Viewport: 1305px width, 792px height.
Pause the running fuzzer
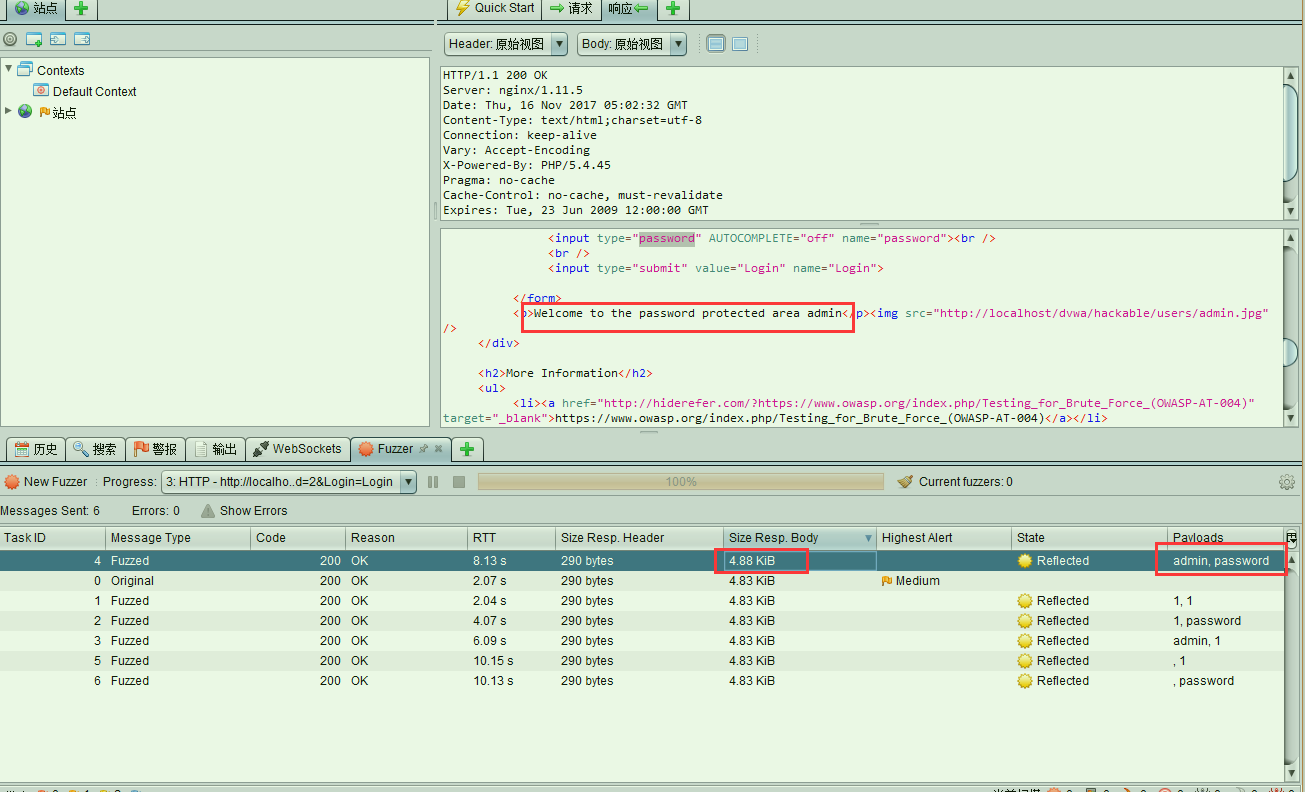click(433, 482)
